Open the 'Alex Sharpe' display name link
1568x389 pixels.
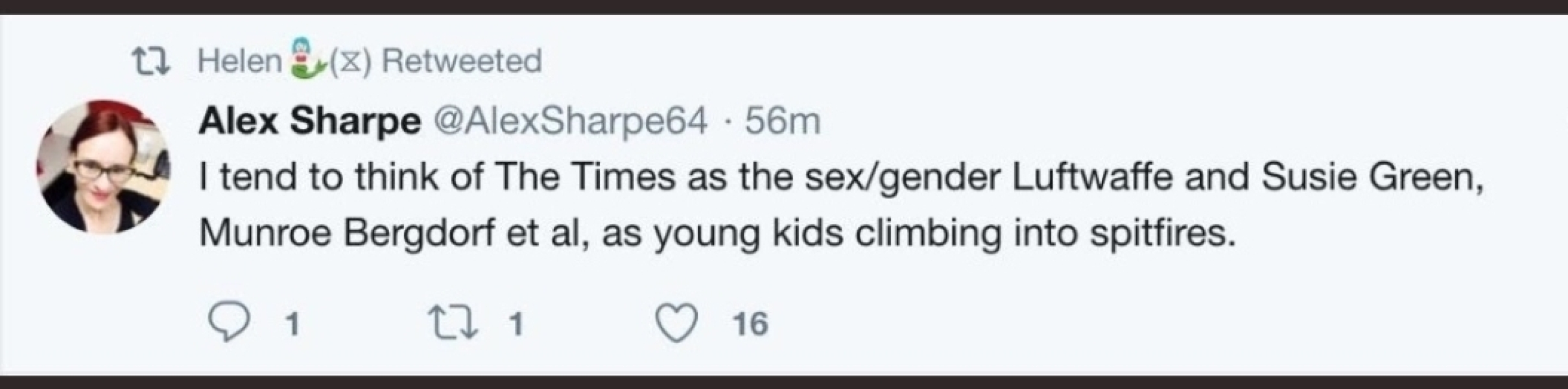pyautogui.click(x=309, y=121)
